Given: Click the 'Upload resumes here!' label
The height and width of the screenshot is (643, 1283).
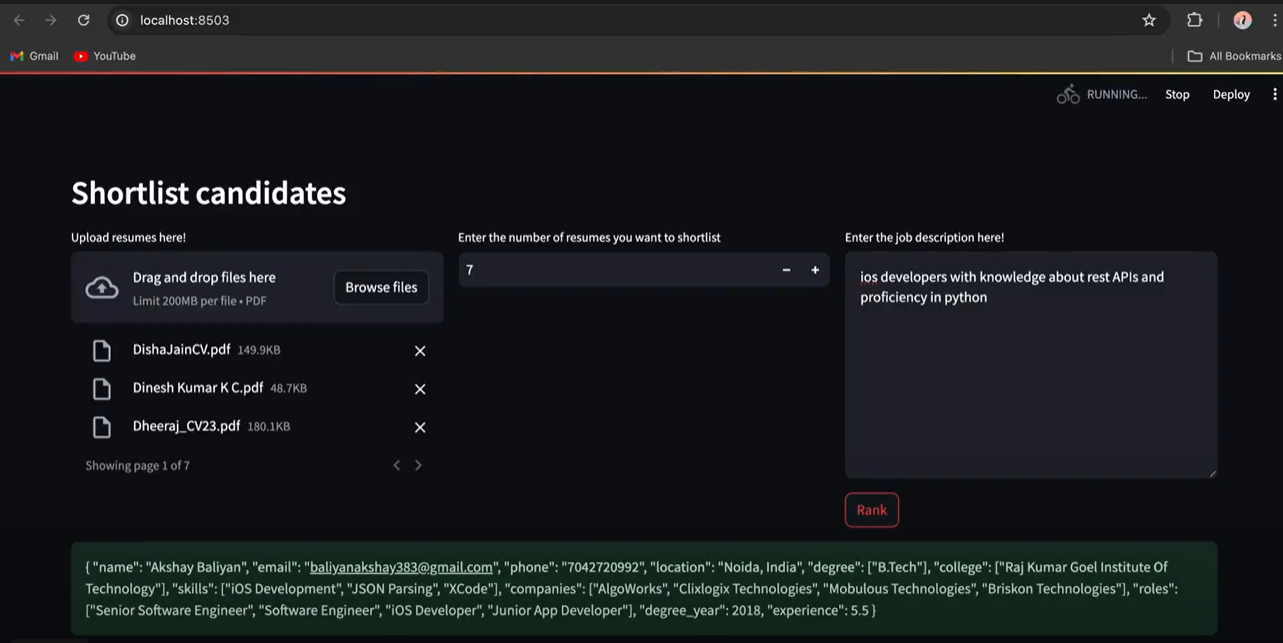Looking at the screenshot, I should [x=128, y=237].
